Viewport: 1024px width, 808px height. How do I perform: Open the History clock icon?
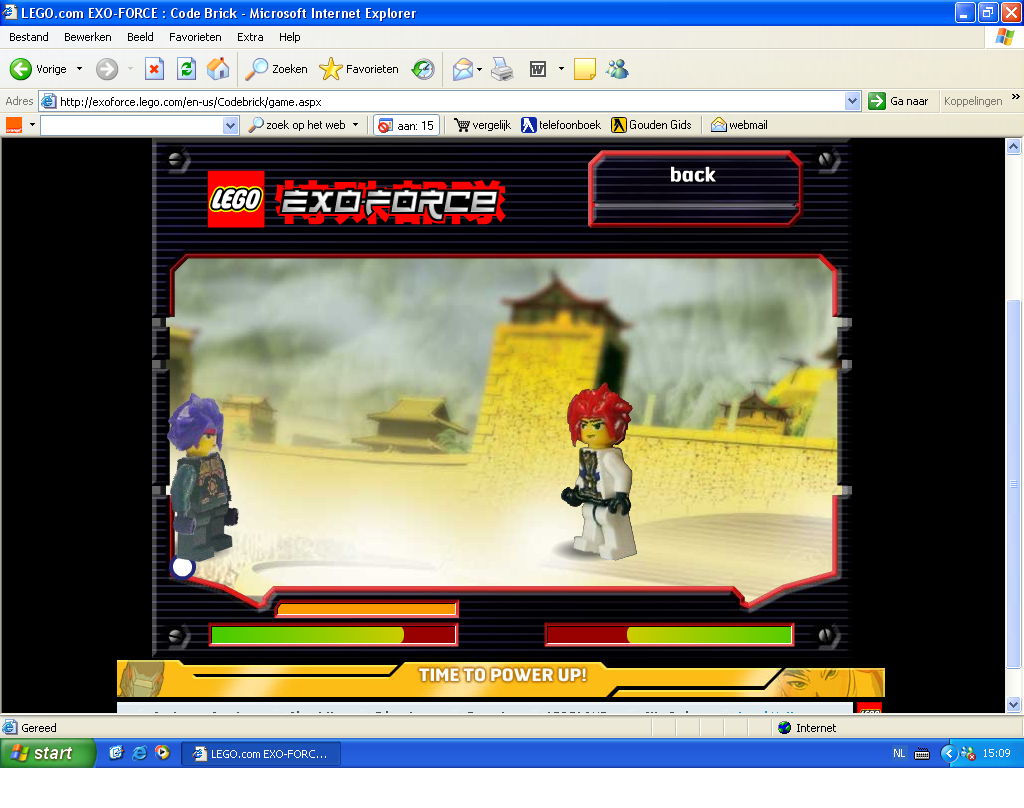coord(423,69)
